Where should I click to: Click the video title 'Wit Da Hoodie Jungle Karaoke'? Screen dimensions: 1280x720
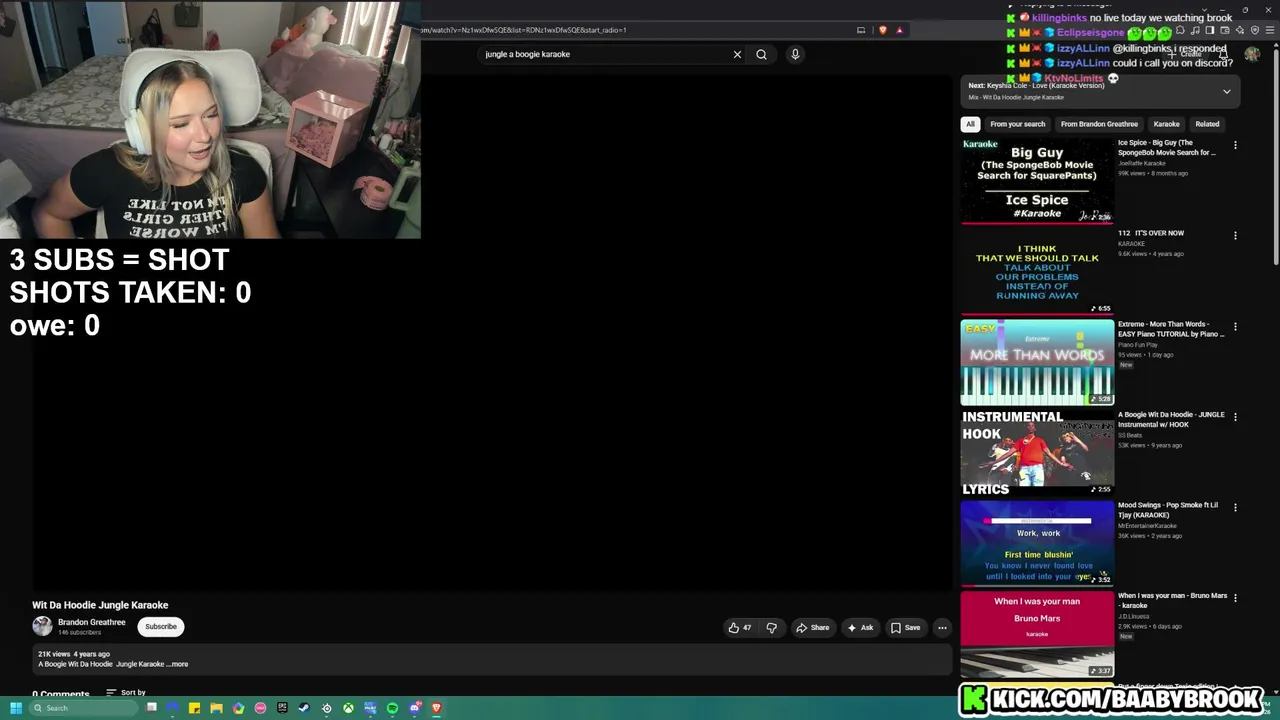[100, 605]
